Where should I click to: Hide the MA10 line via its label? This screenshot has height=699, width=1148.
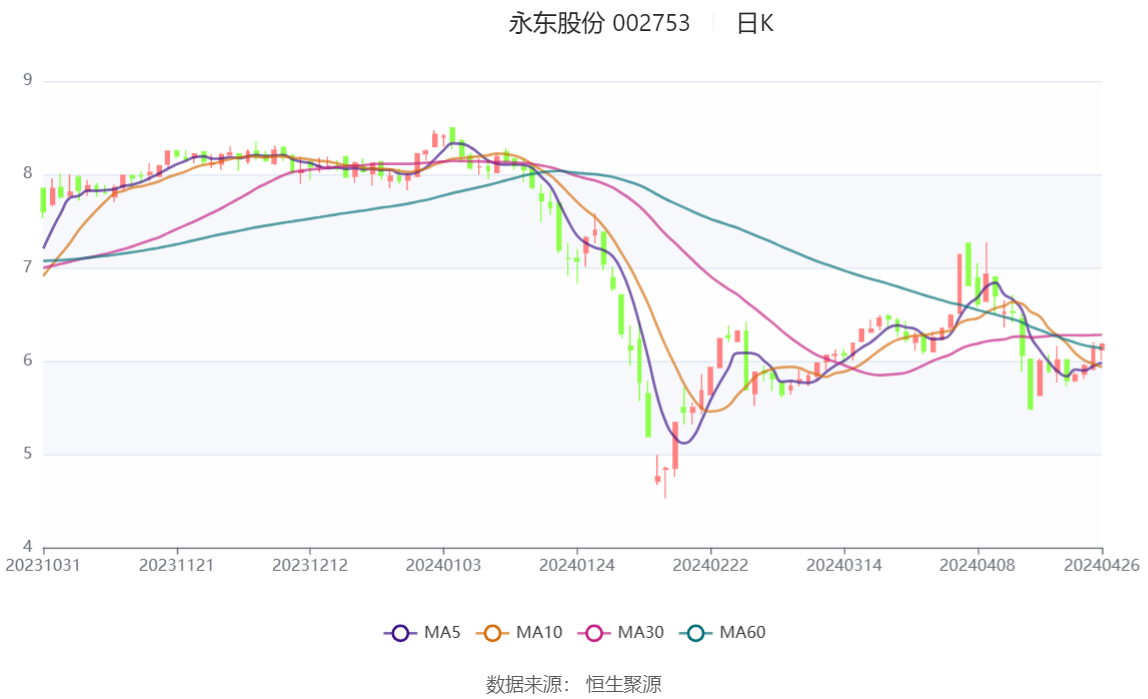[539, 632]
